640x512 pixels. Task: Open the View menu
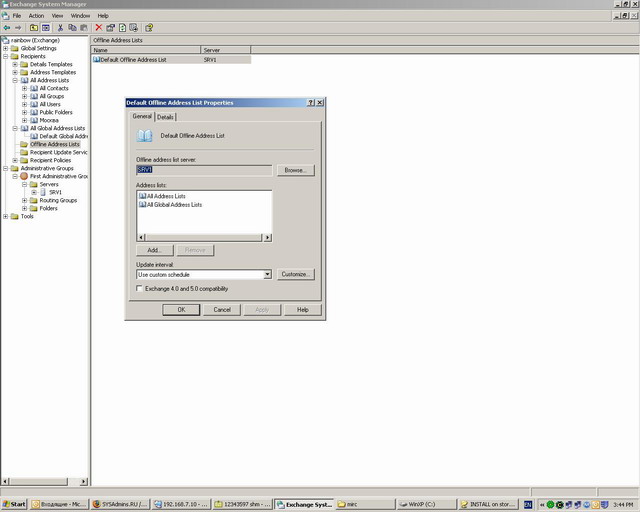57,16
